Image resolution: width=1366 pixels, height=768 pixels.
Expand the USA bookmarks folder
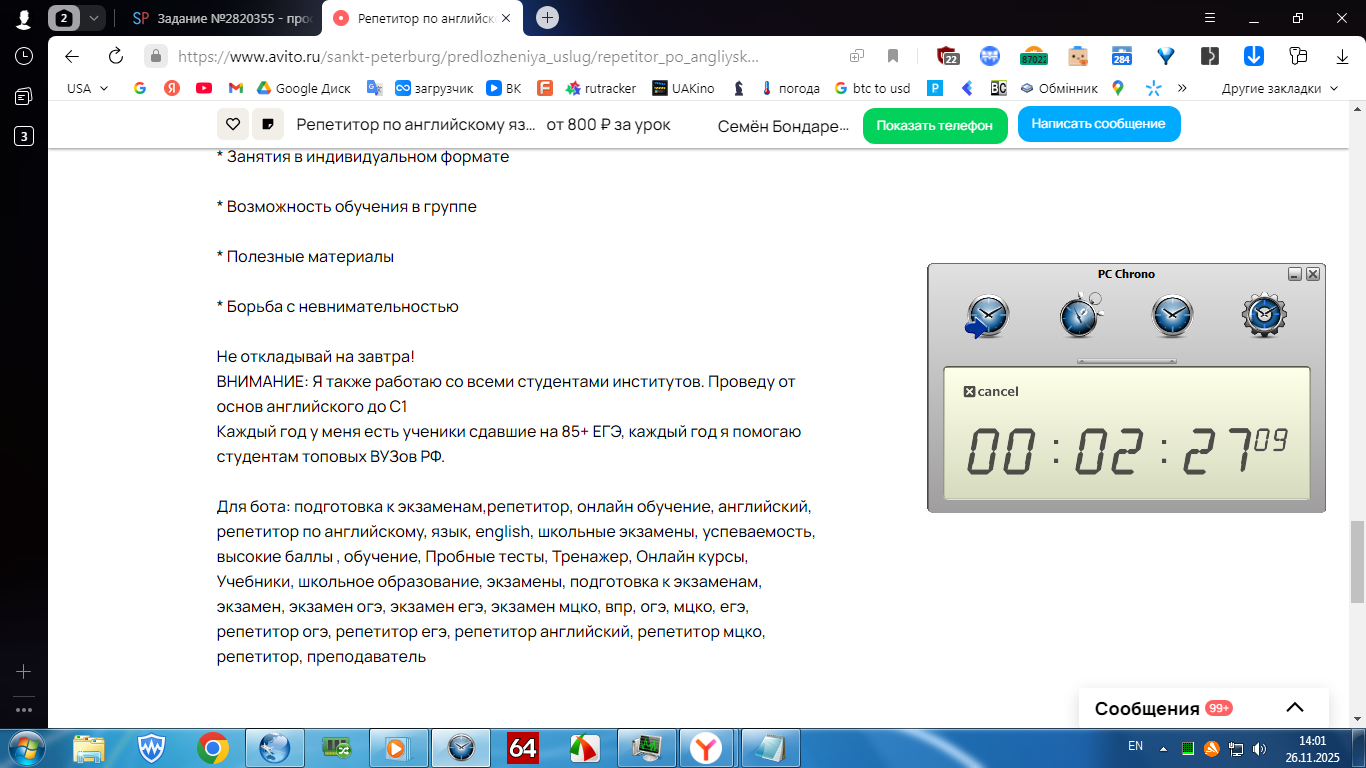87,88
